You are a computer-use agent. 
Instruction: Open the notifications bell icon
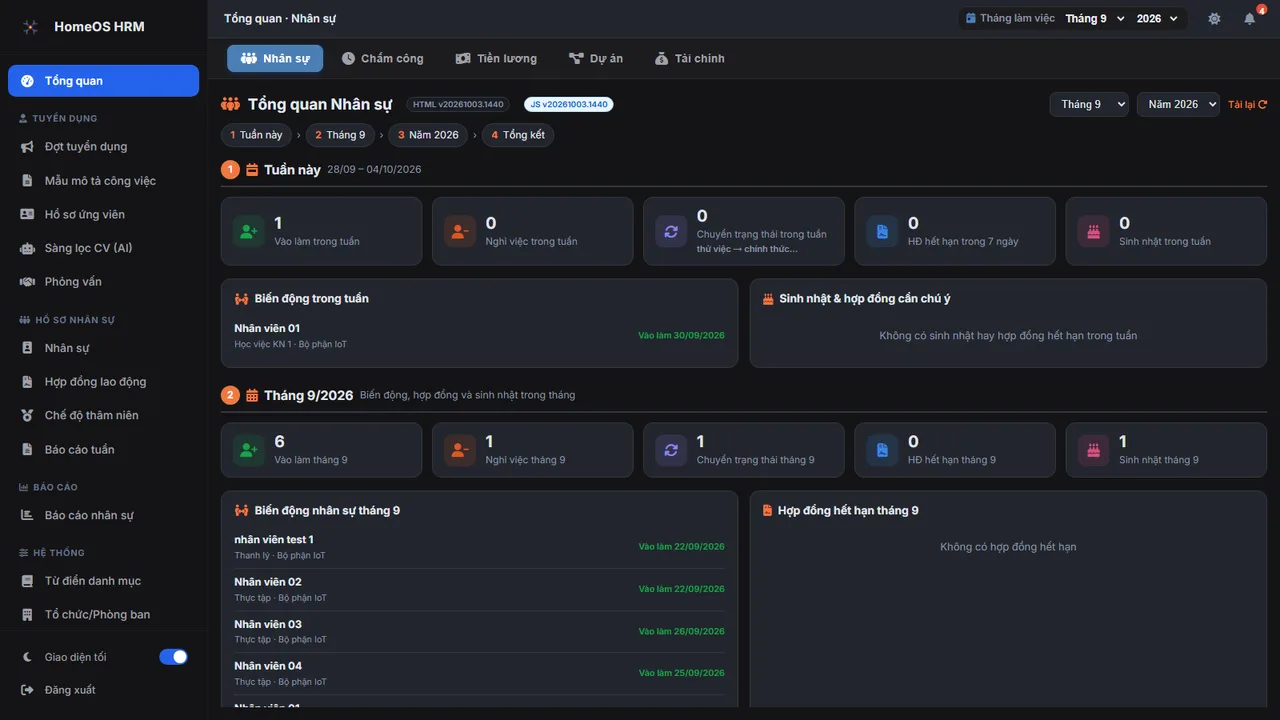[1249, 19]
